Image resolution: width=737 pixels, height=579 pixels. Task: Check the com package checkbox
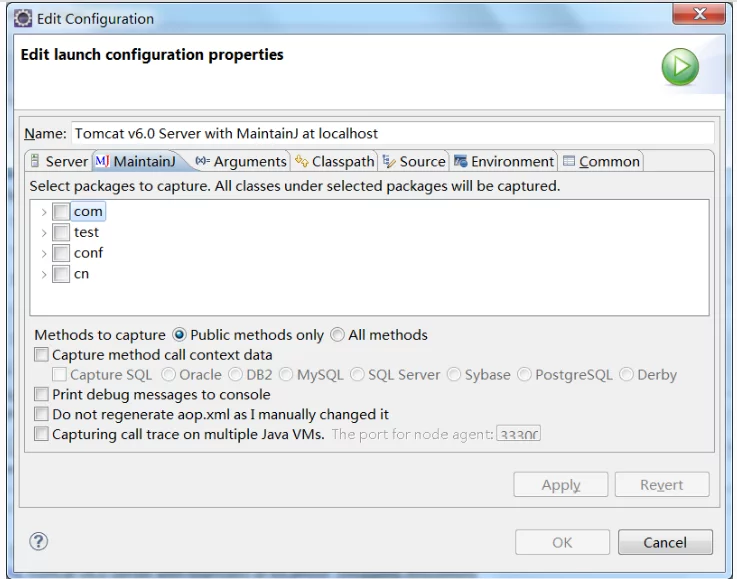click(x=61, y=212)
